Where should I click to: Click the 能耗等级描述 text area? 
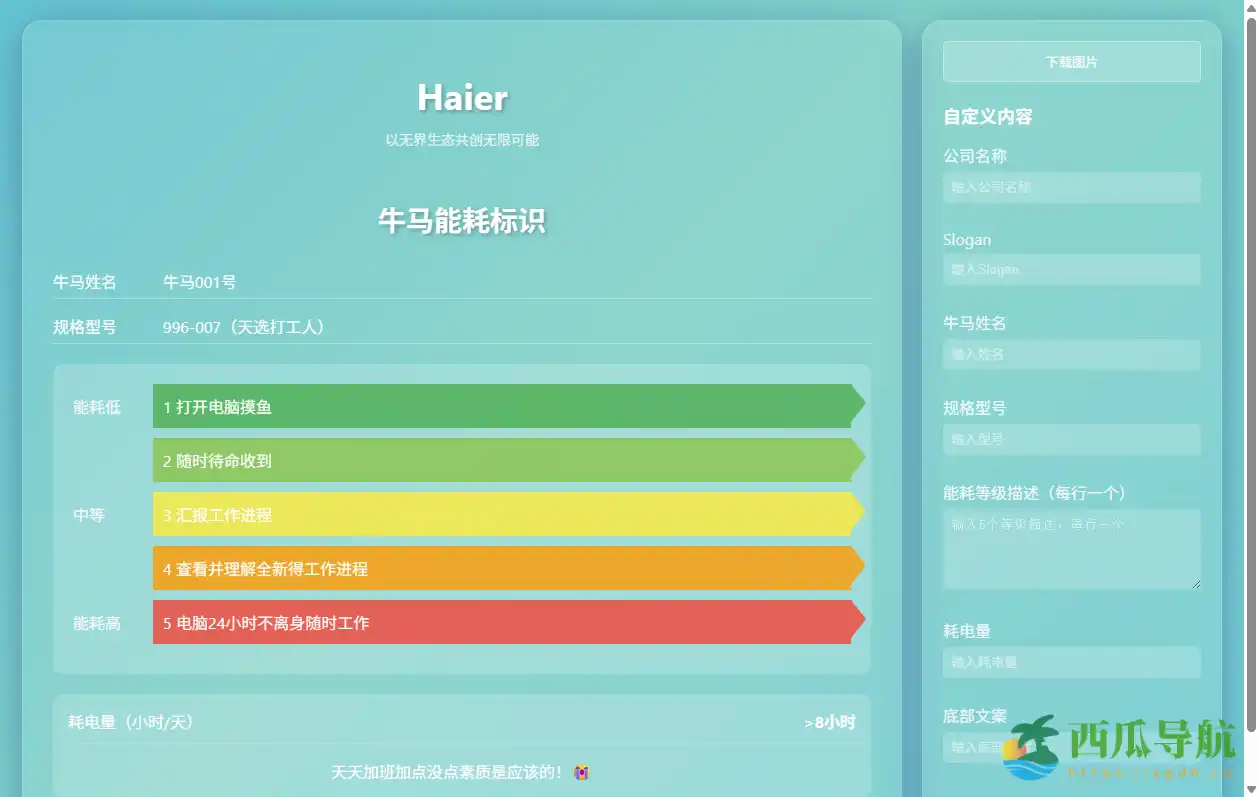click(1071, 548)
